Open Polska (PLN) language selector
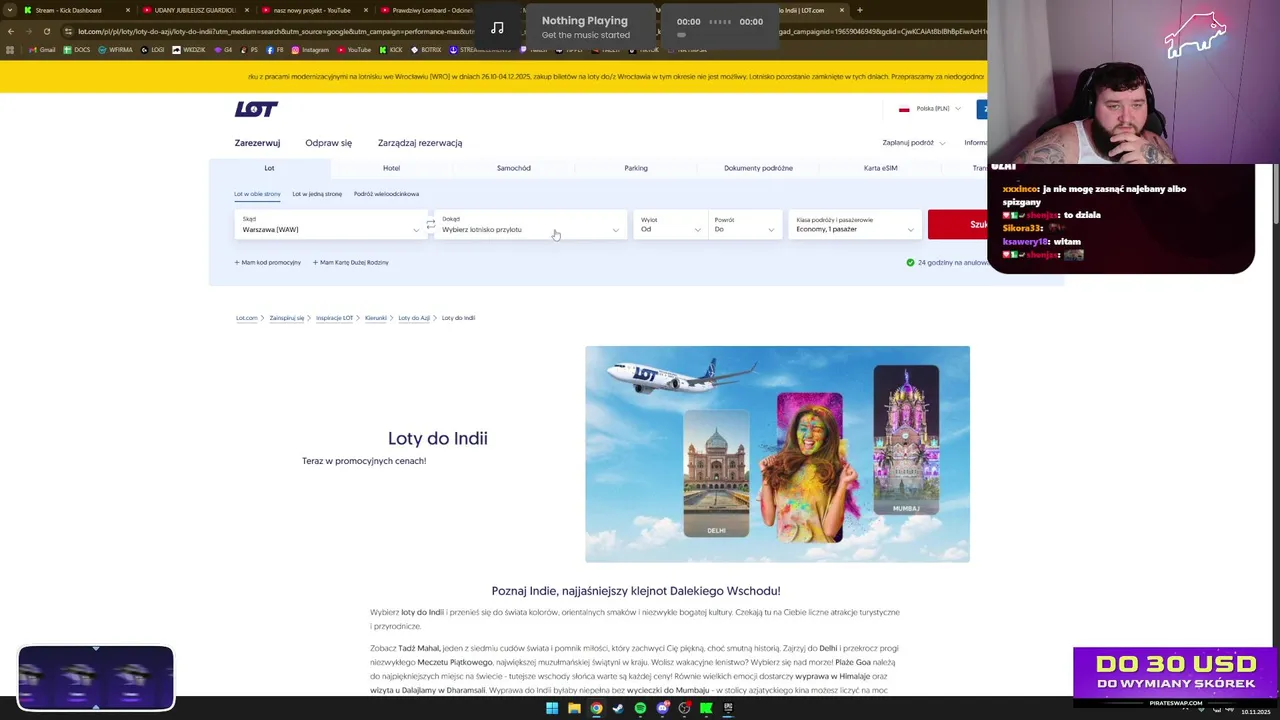1280x720 pixels. coord(930,108)
